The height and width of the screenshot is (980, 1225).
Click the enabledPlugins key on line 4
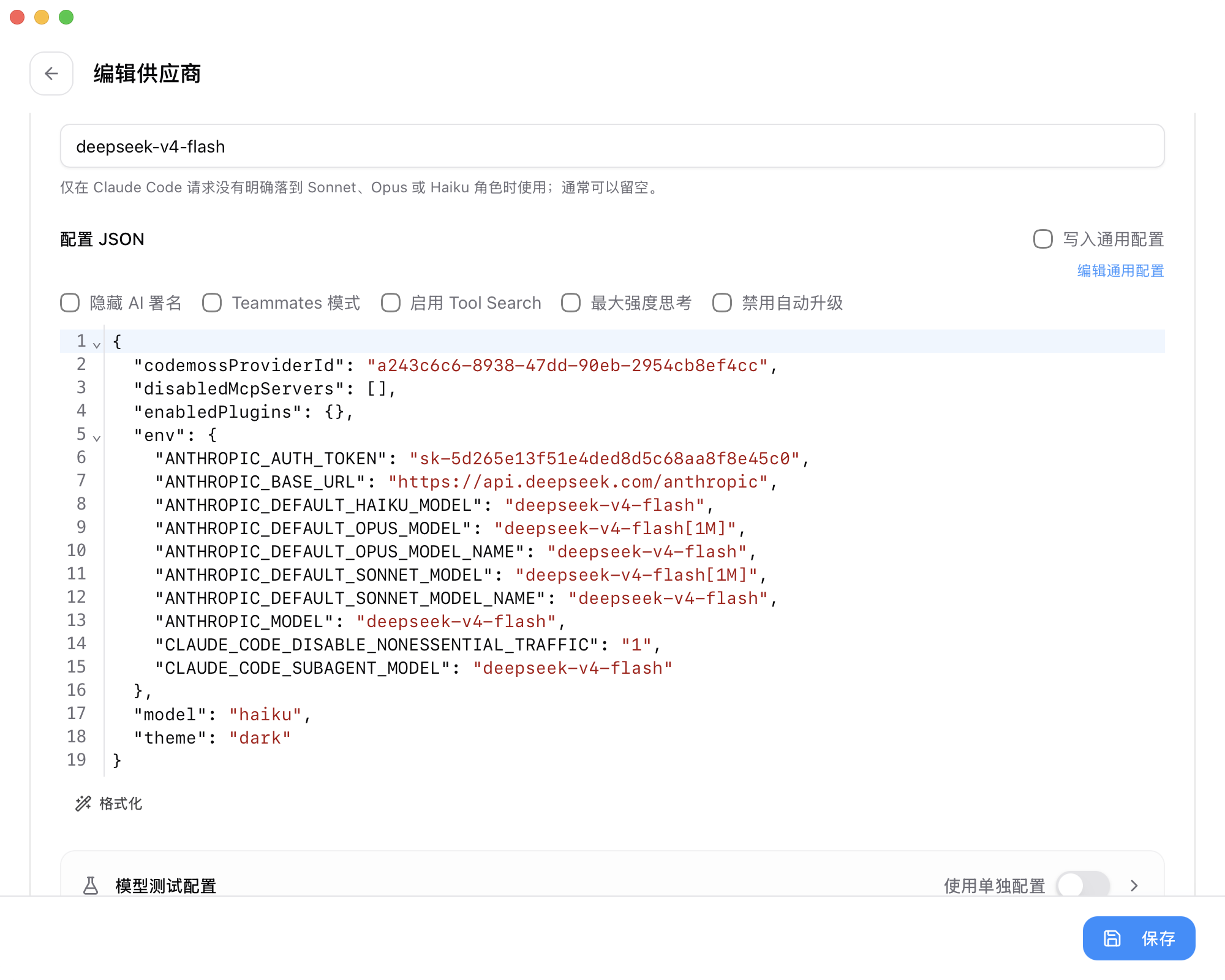[218, 412]
